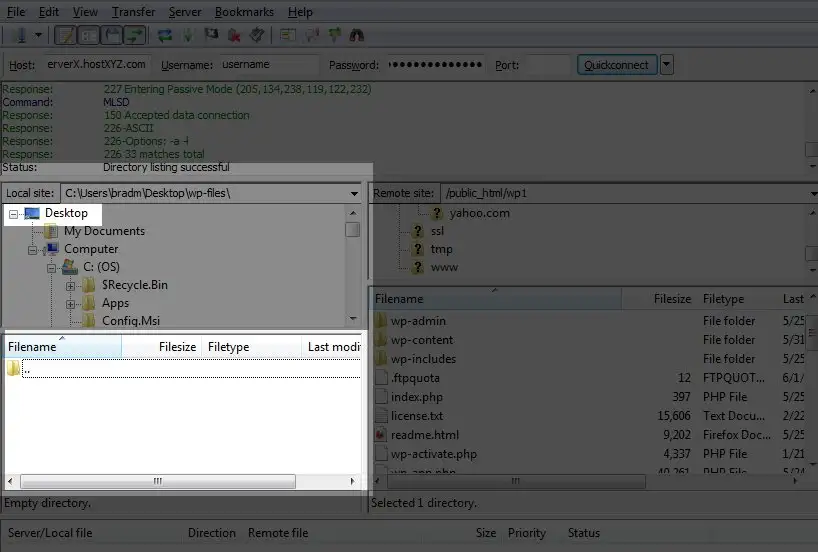This screenshot has width=818, height=552.
Task: Collapse the Desktop tree node
Action: pyautogui.click(x=14, y=214)
